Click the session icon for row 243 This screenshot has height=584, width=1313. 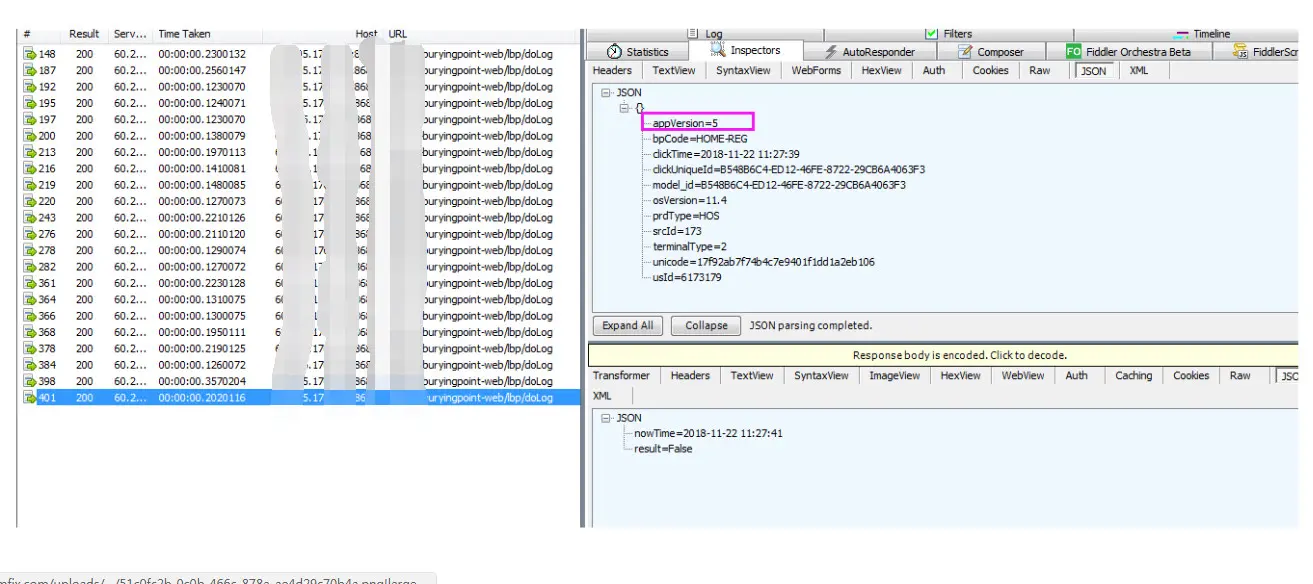coord(30,218)
